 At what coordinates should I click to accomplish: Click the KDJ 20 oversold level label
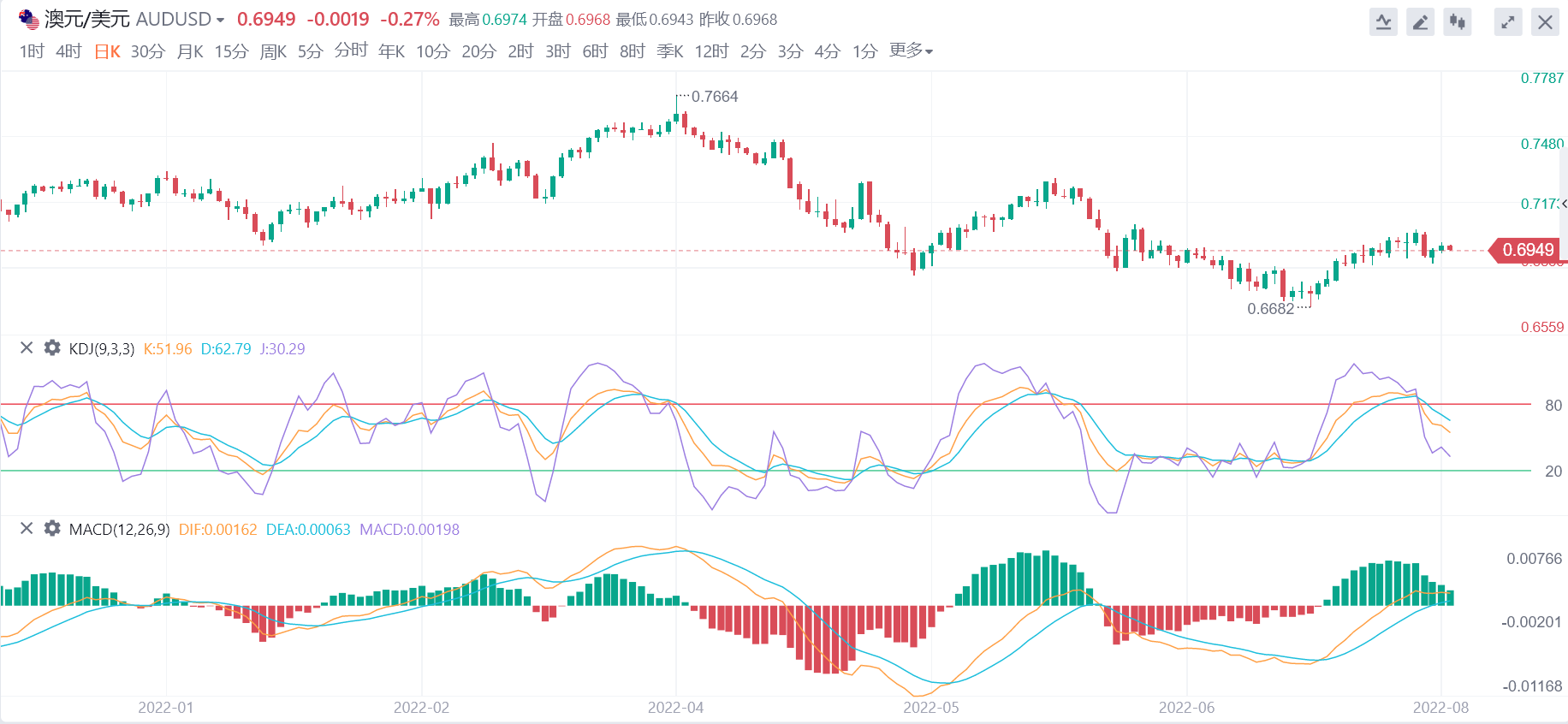point(1553,472)
